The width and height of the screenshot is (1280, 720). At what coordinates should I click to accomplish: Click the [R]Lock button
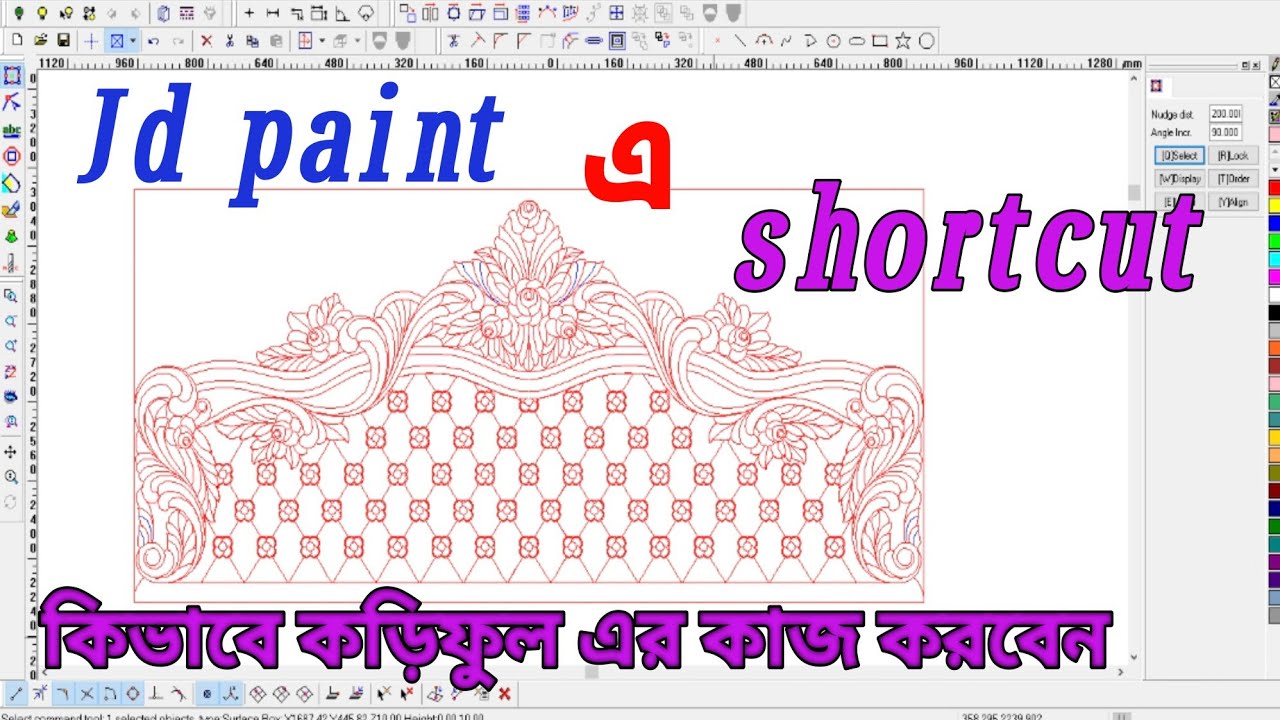click(x=1233, y=156)
